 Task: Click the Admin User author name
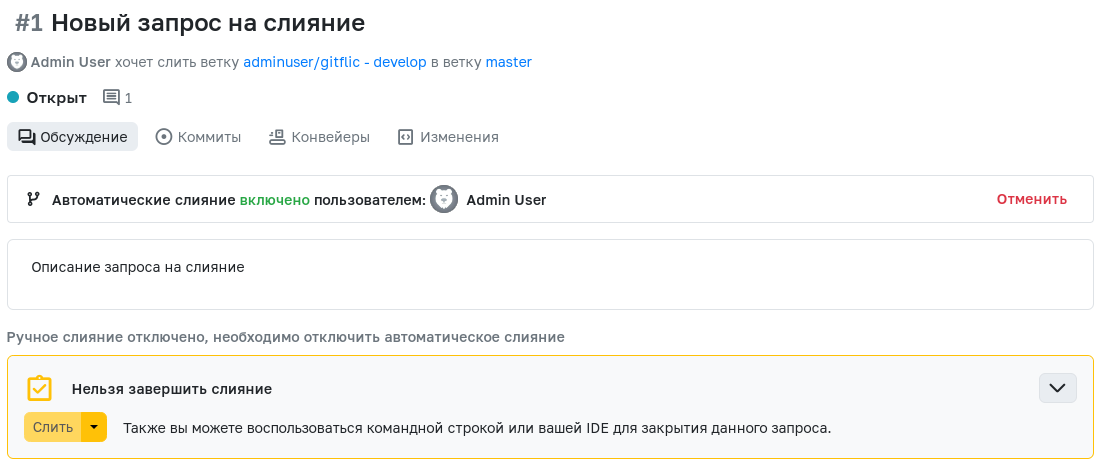point(71,62)
